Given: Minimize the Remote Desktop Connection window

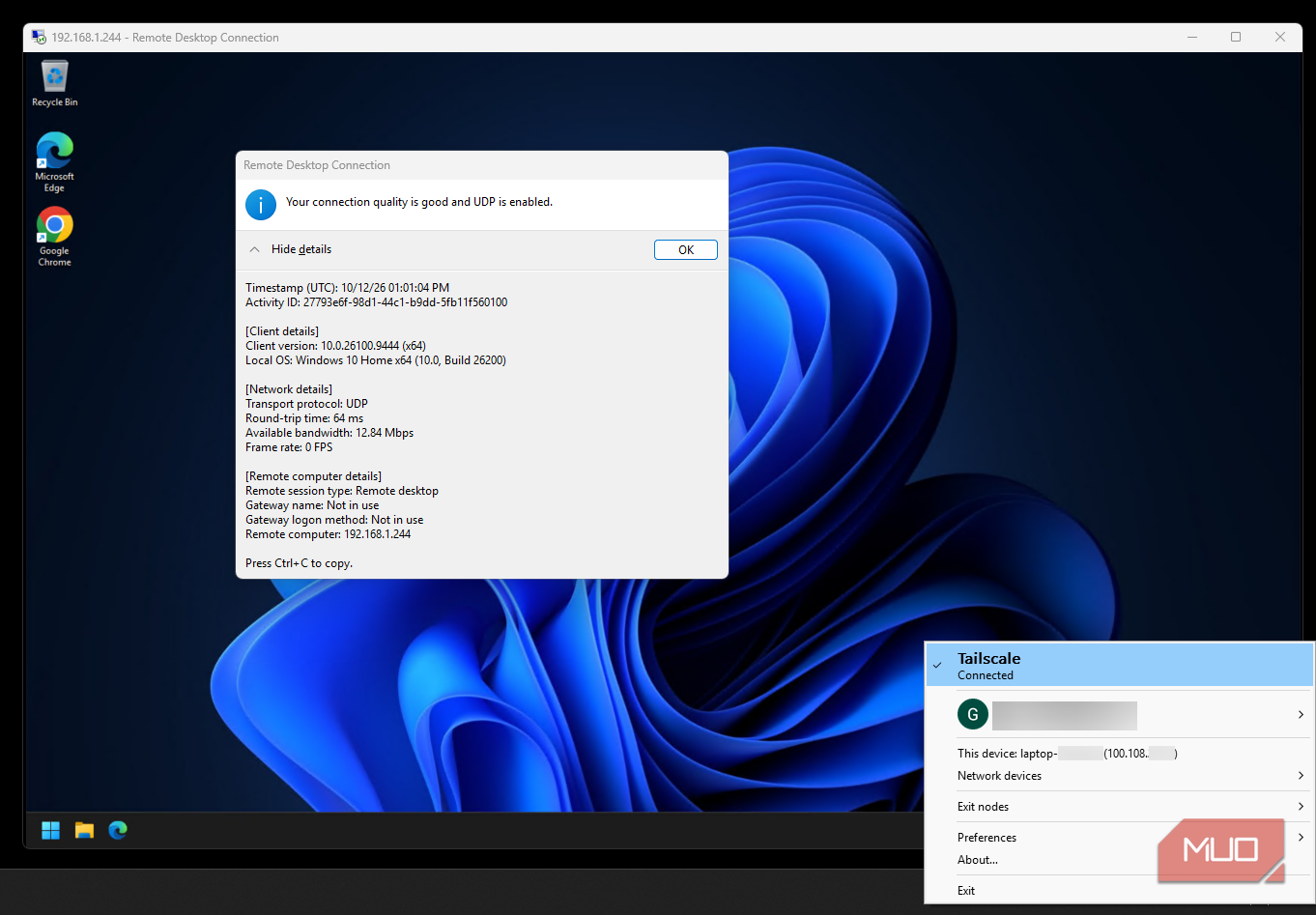Looking at the screenshot, I should 1192,38.
